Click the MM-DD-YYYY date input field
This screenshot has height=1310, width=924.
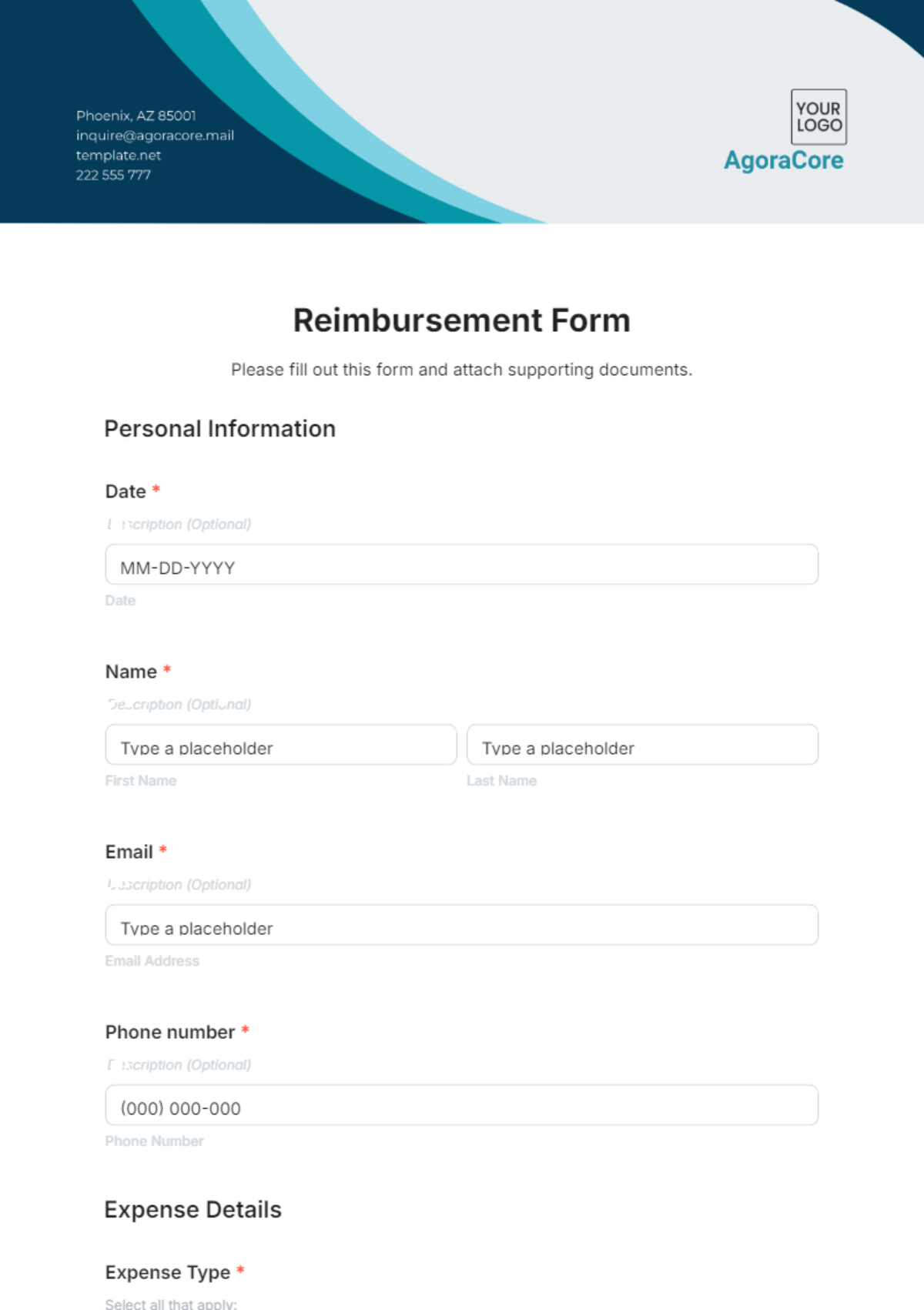tap(461, 565)
